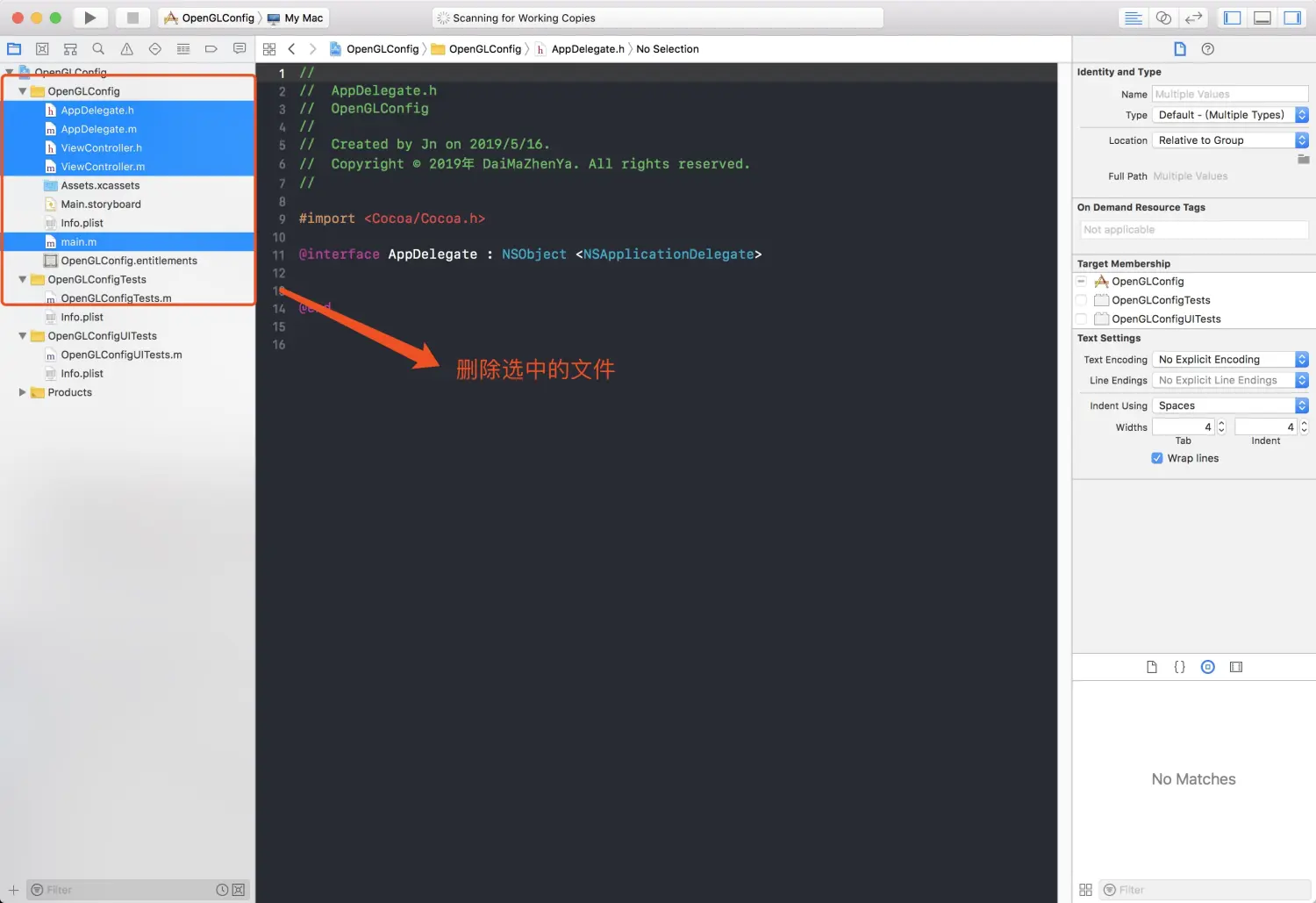Switch to the Standard editor
Viewport: 1316px width, 903px height.
[x=1133, y=18]
